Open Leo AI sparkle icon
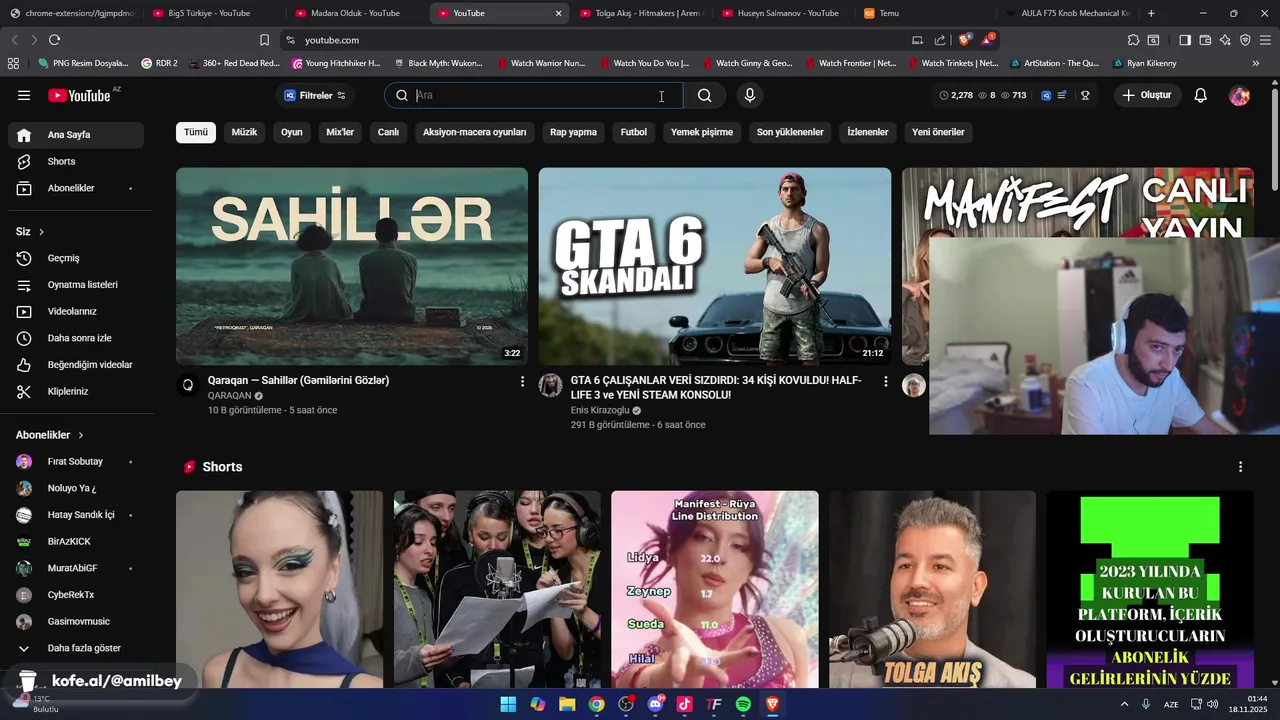 click(x=1225, y=40)
